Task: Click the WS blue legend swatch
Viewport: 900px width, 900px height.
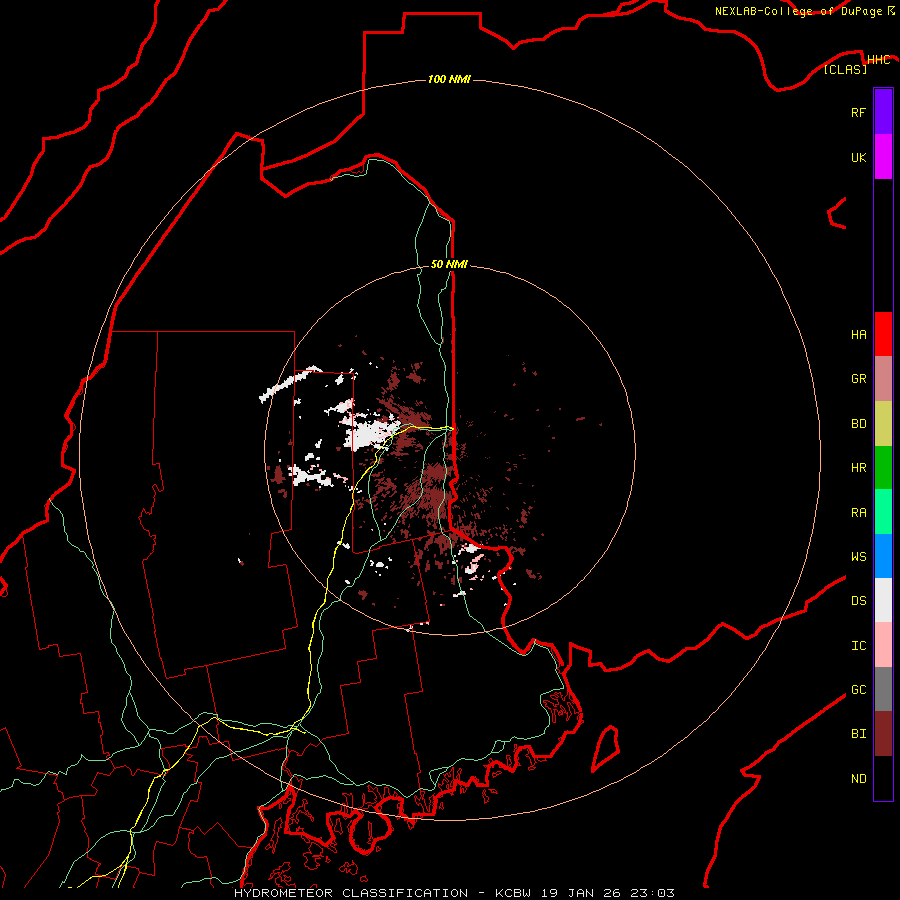Action: click(883, 556)
